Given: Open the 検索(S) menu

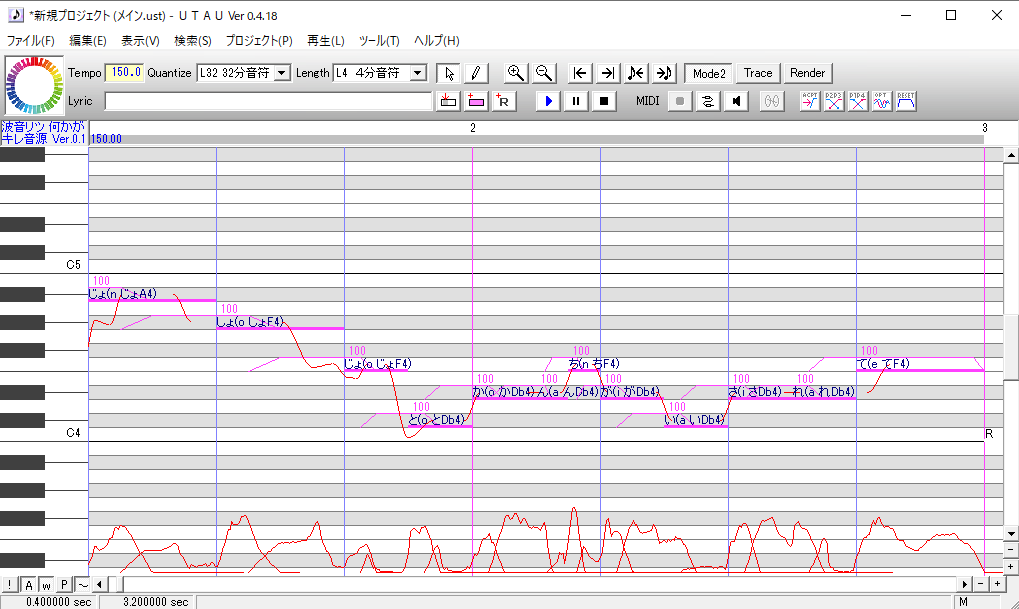Looking at the screenshot, I should click(x=193, y=40).
